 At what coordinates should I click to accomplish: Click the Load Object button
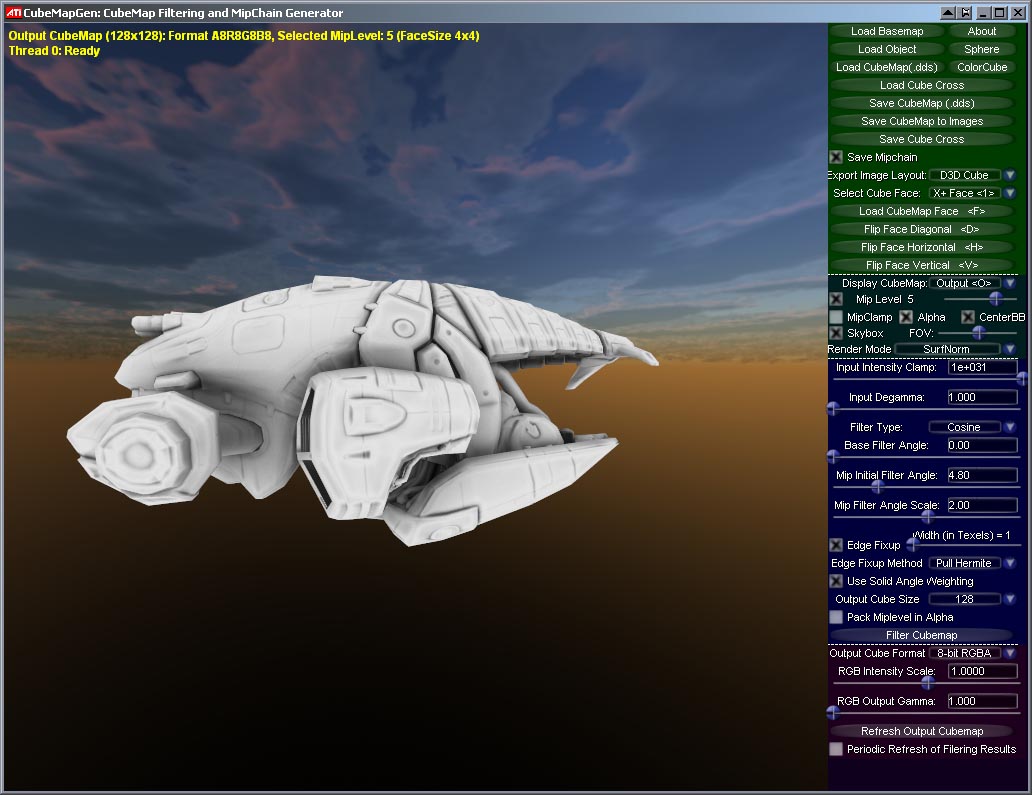tap(887, 49)
